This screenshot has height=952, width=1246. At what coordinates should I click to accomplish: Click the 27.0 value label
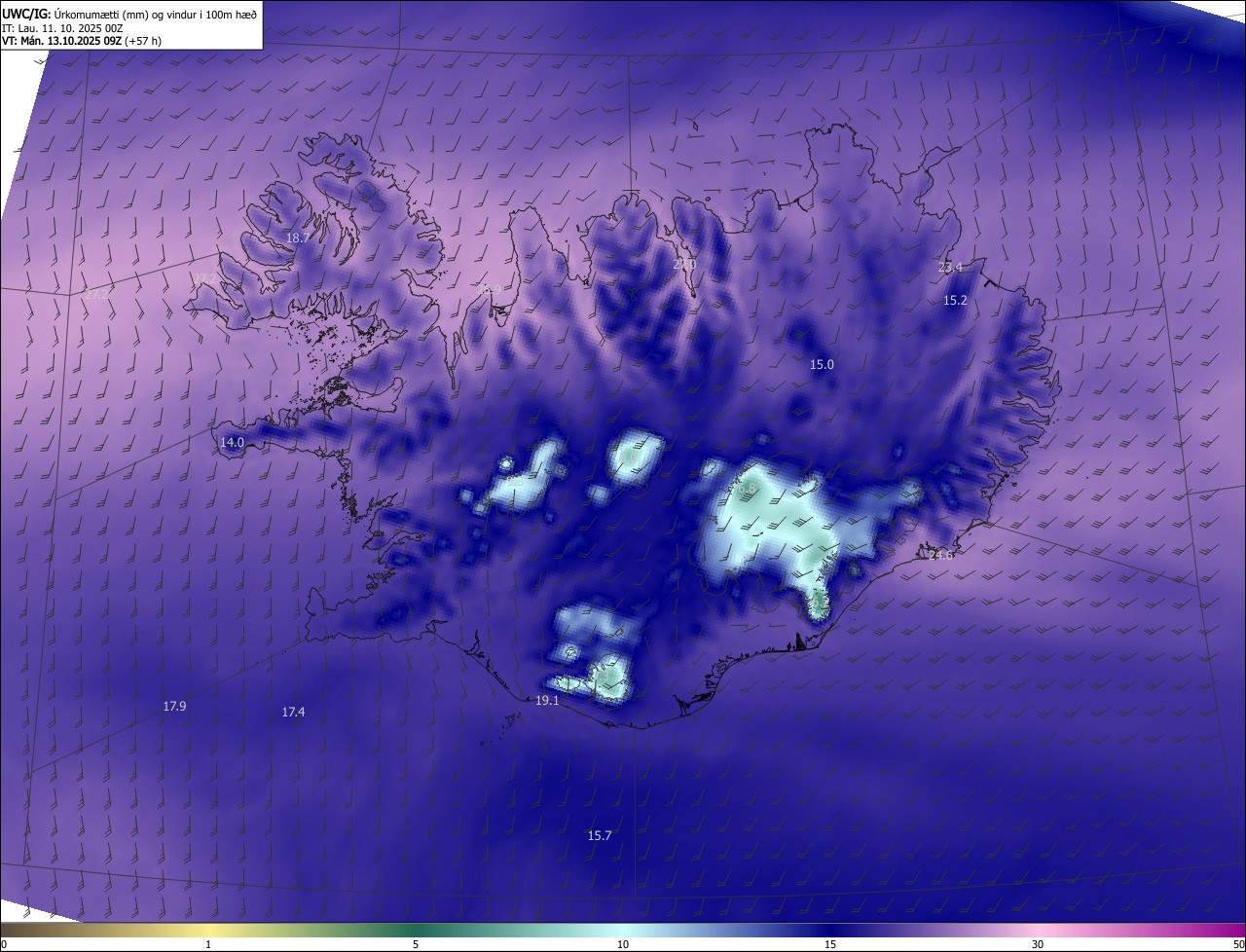click(684, 265)
